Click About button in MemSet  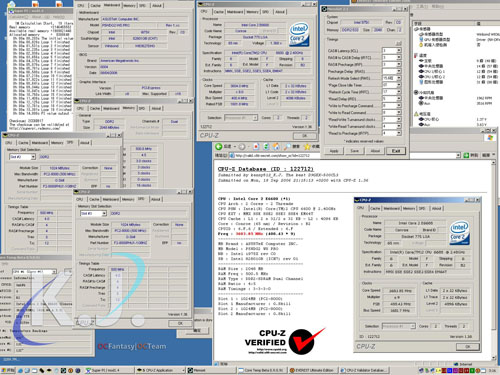375,151
